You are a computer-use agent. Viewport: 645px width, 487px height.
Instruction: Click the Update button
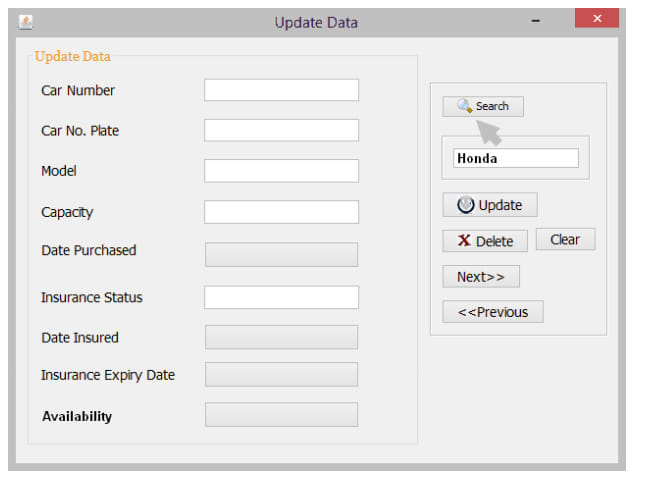(x=490, y=205)
